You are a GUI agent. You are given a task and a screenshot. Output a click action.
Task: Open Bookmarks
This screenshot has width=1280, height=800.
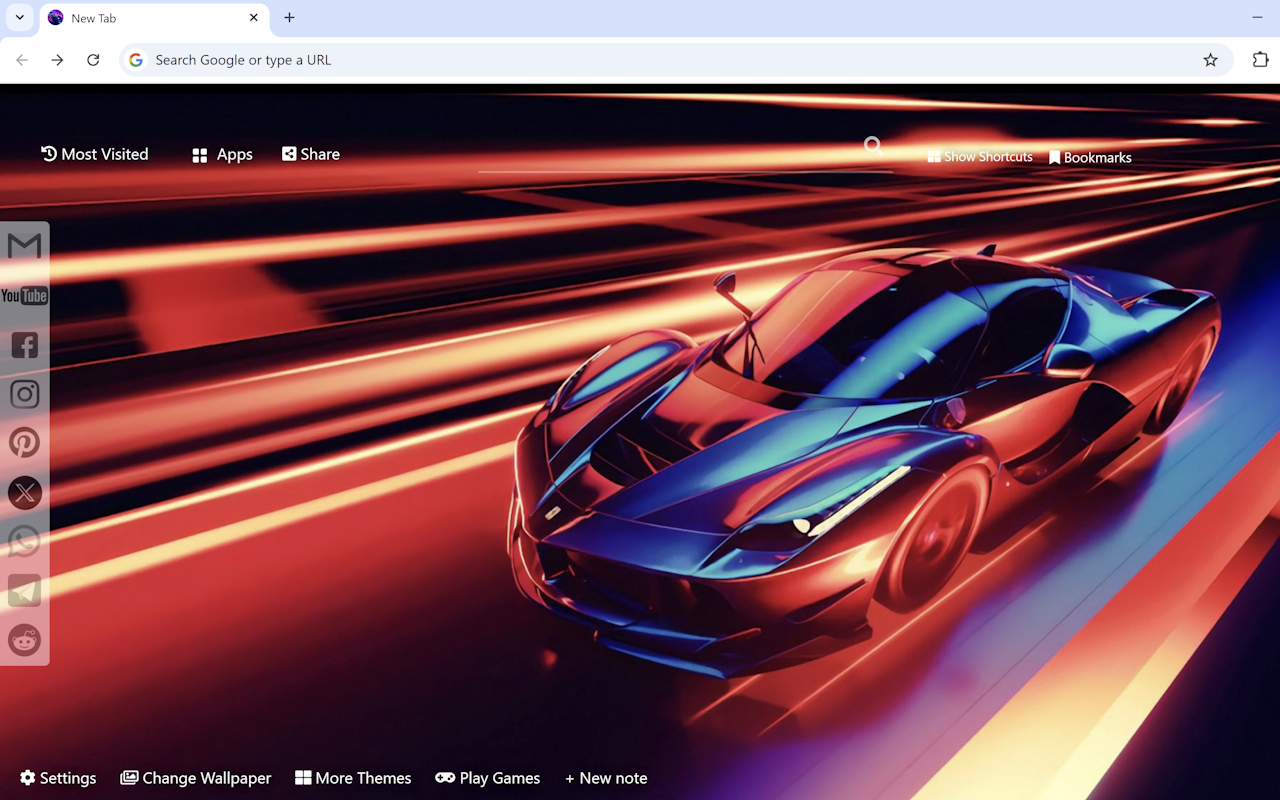click(x=1090, y=157)
